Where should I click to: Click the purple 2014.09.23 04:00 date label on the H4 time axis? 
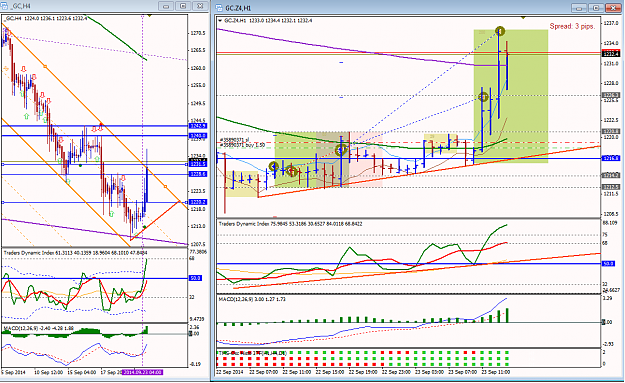coord(142,372)
